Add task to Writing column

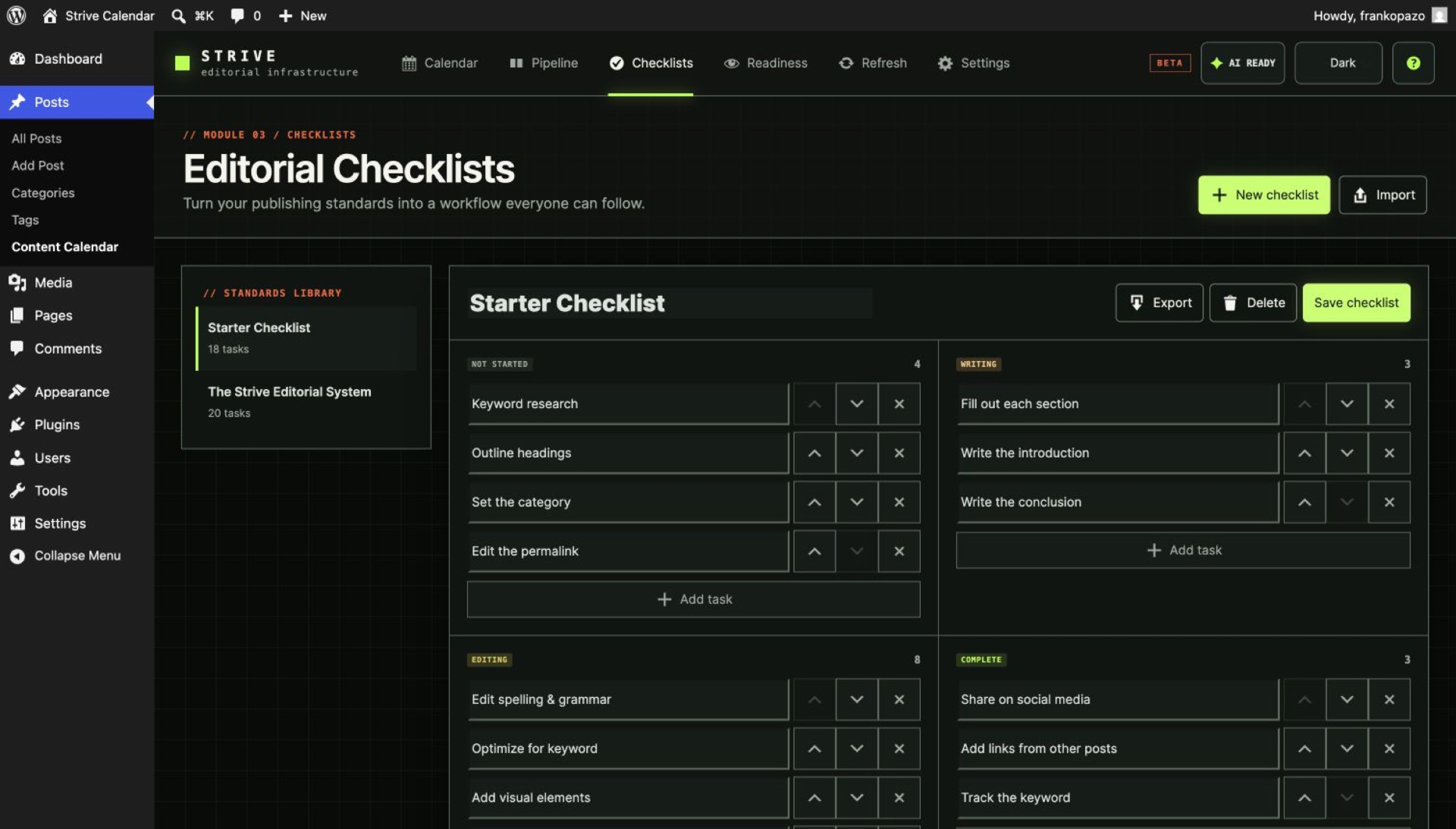(1183, 550)
